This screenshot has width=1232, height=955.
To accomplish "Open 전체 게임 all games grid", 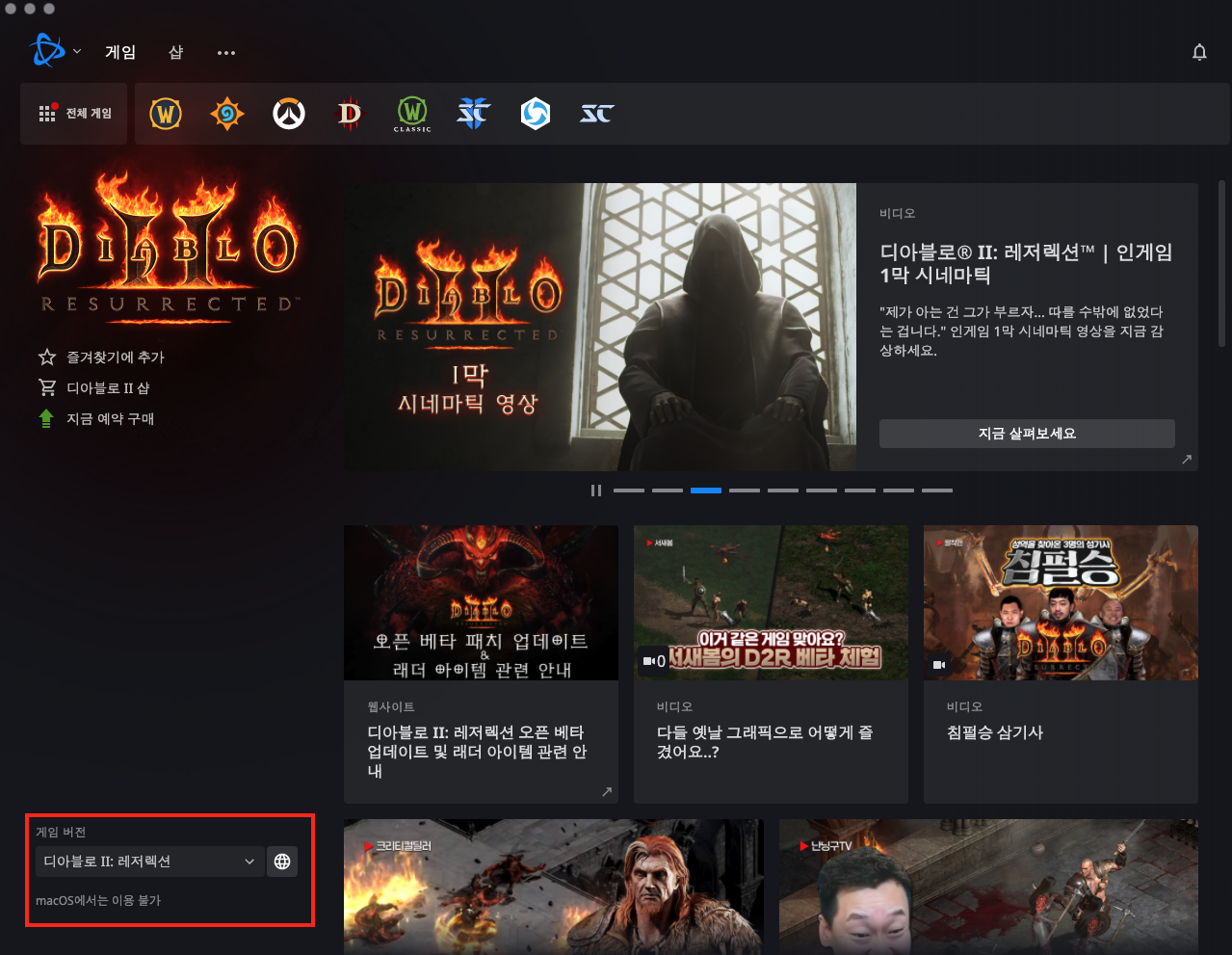I will (74, 114).
